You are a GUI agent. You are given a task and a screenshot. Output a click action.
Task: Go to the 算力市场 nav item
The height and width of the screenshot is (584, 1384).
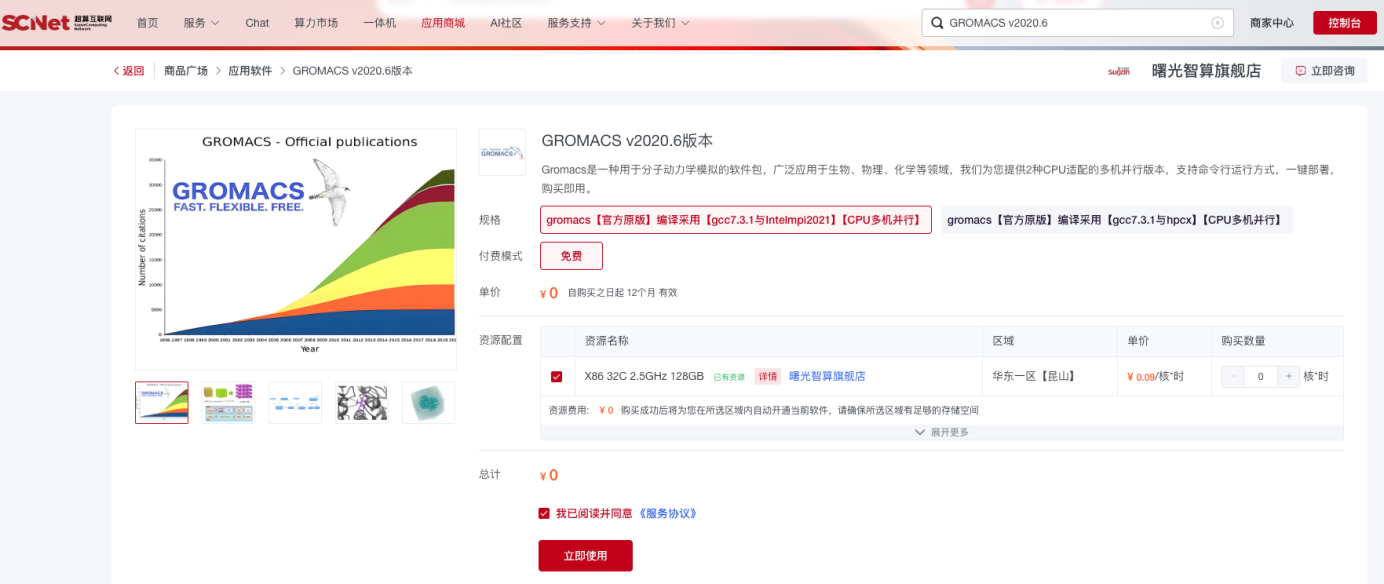316,23
